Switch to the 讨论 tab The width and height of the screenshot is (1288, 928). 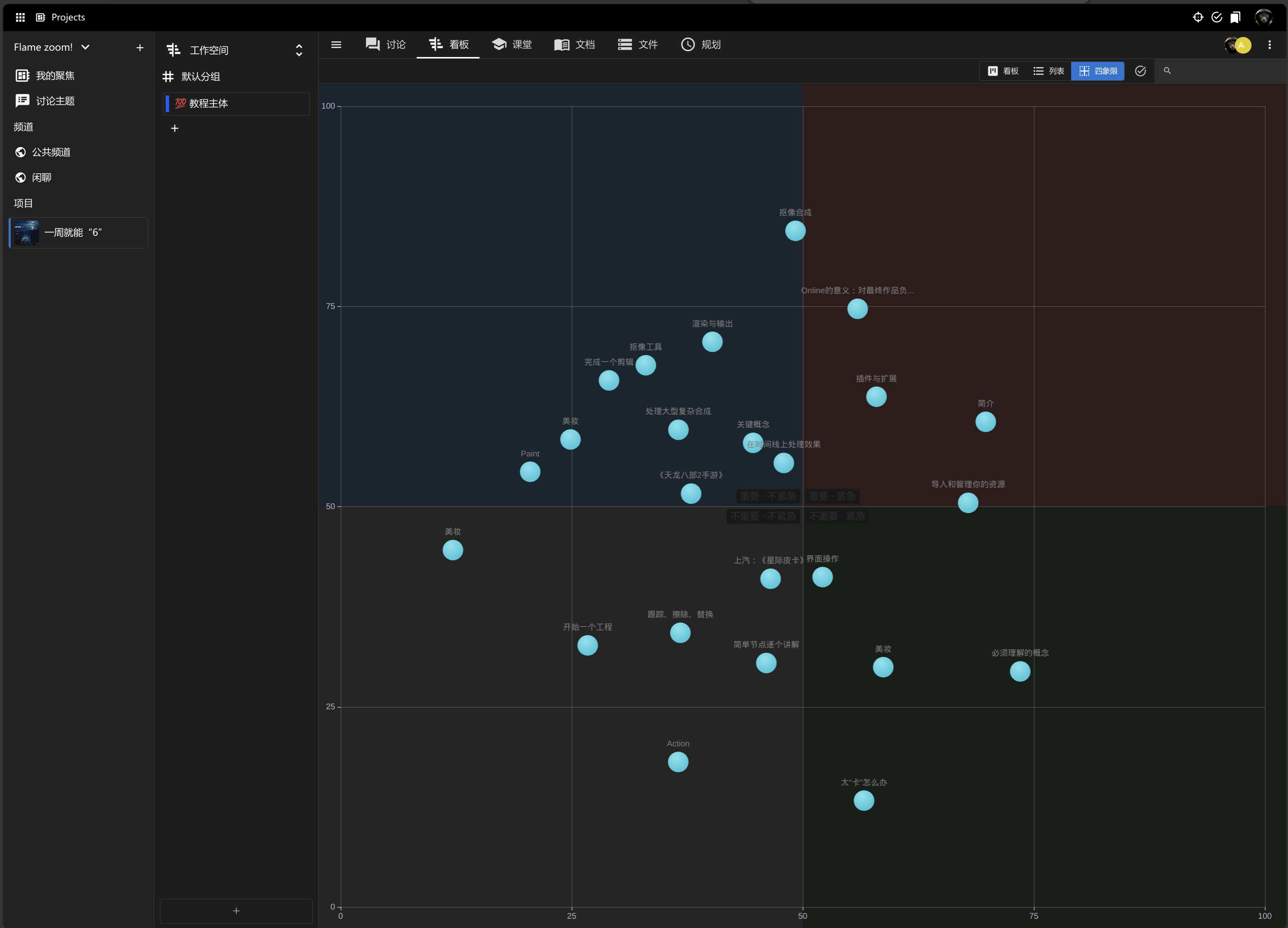[385, 44]
